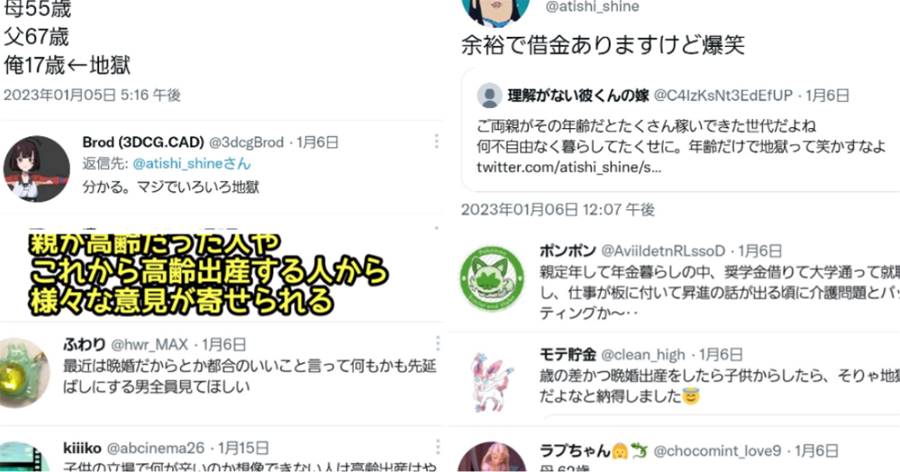Open kiiiko's profile avatar
The width and height of the screenshot is (900, 472).
coord(24,457)
